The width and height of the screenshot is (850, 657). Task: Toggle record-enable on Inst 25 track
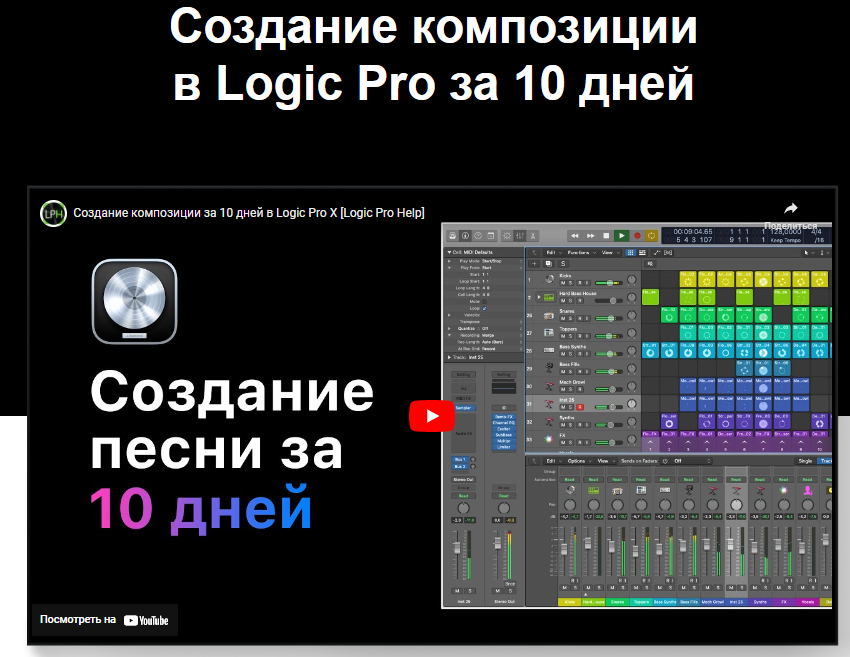tap(580, 407)
